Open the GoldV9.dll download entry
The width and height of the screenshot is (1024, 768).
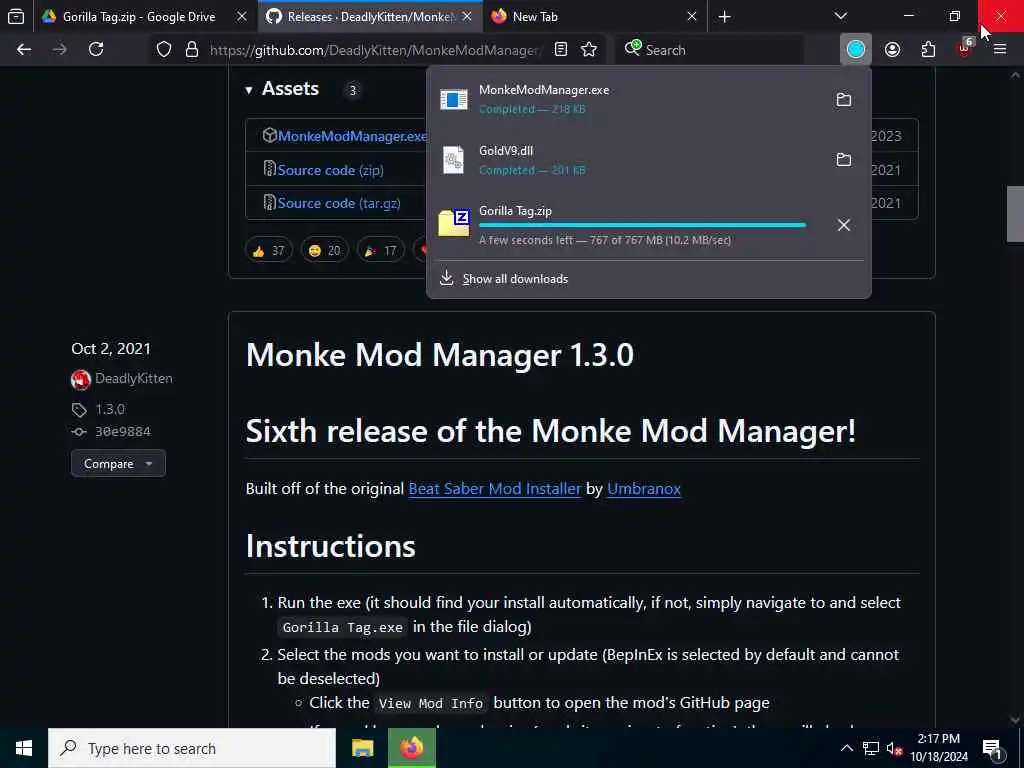point(627,160)
